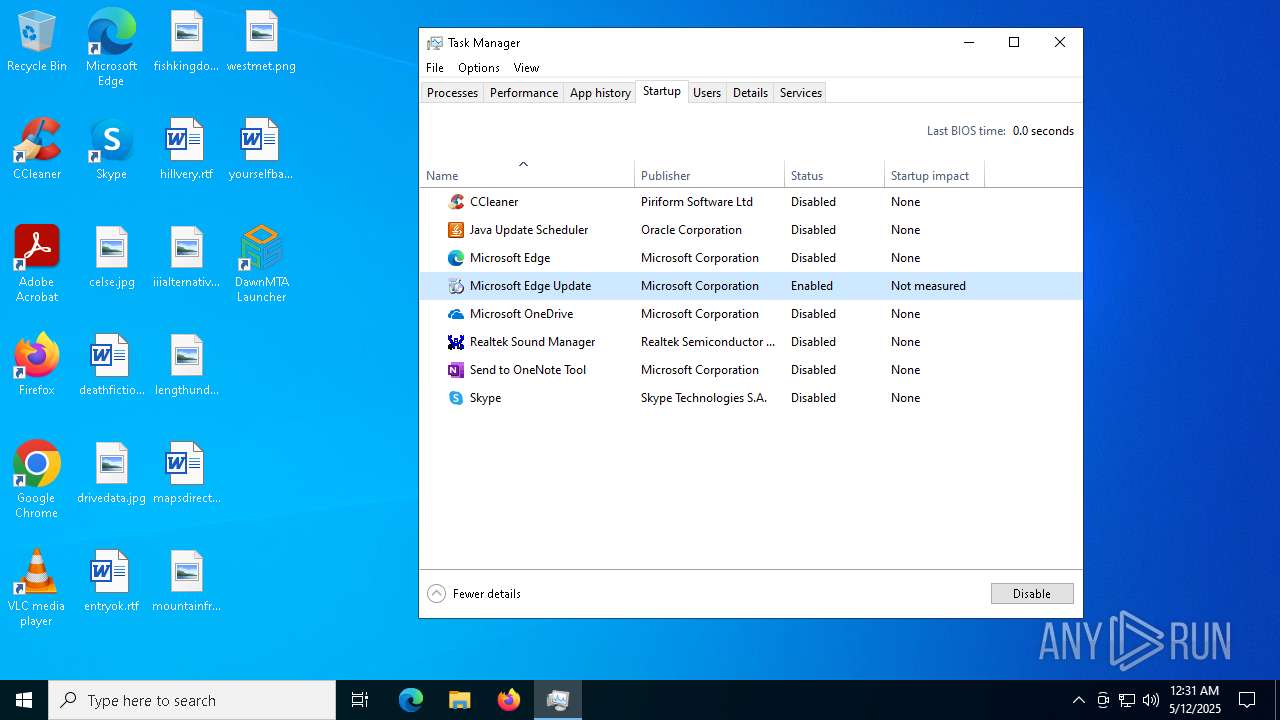This screenshot has width=1280, height=720.
Task: Open the View menu in Task Manager
Action: click(526, 68)
